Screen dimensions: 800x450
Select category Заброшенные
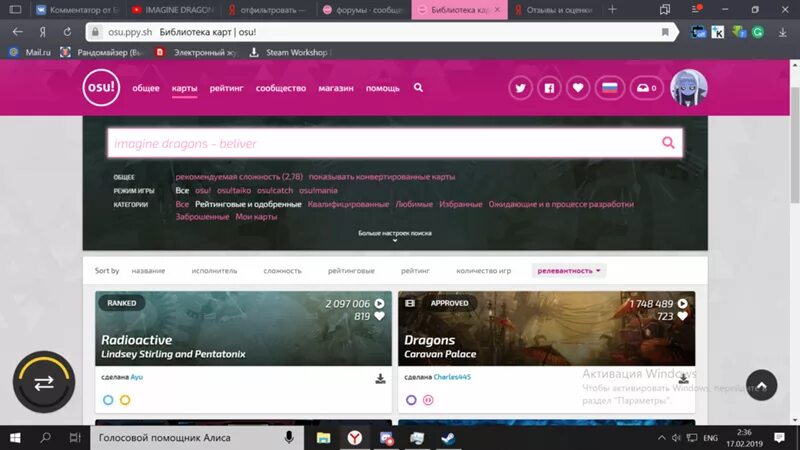coord(202,217)
